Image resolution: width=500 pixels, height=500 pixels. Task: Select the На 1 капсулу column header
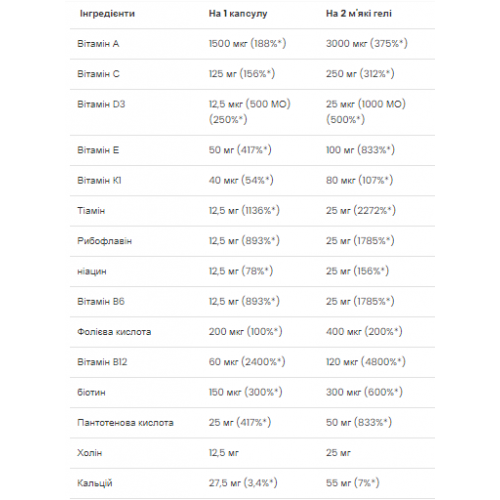tap(238, 14)
